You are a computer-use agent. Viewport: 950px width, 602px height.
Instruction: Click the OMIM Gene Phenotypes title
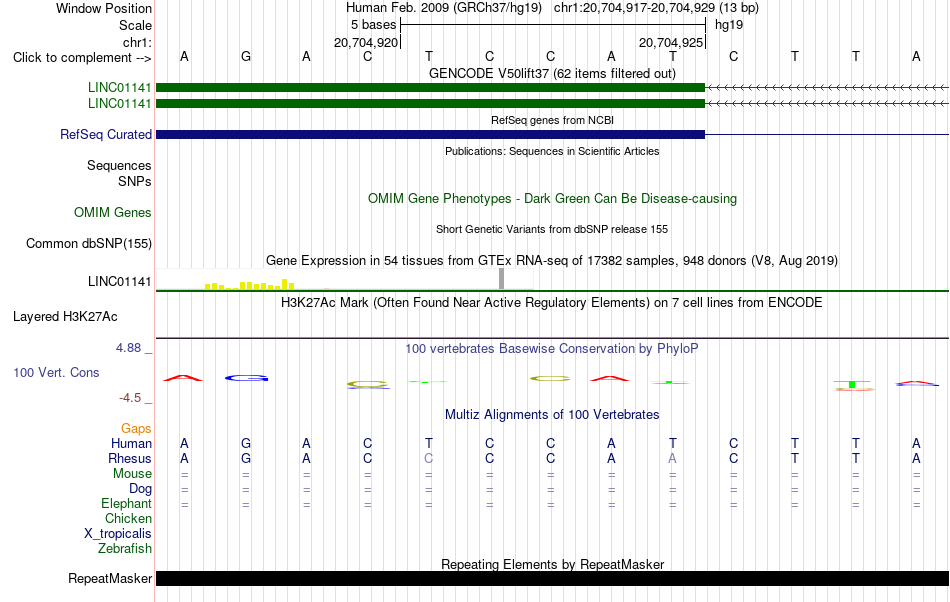(x=552, y=199)
